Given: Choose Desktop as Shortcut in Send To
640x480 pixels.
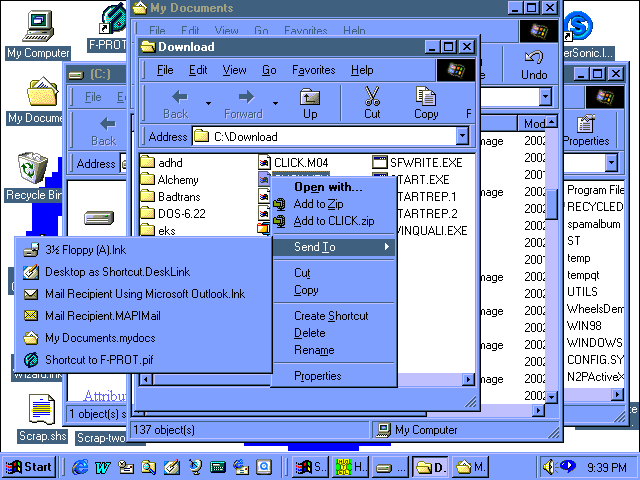Looking at the screenshot, I should click(x=117, y=272).
